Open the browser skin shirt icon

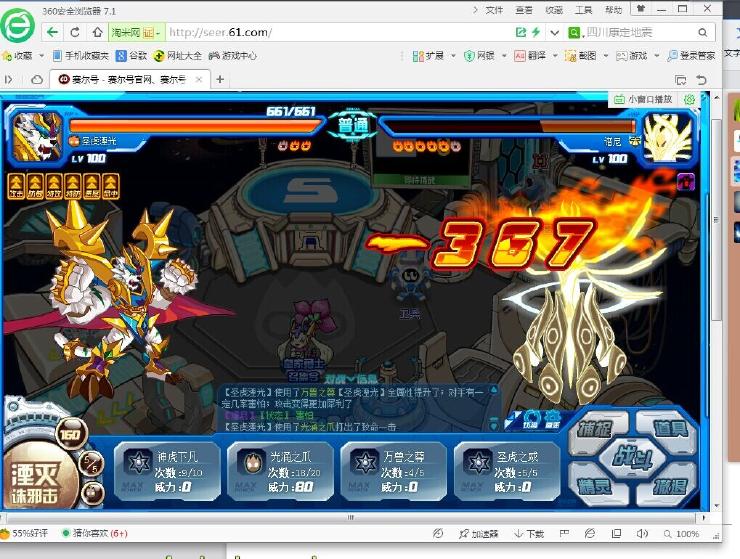pos(641,9)
